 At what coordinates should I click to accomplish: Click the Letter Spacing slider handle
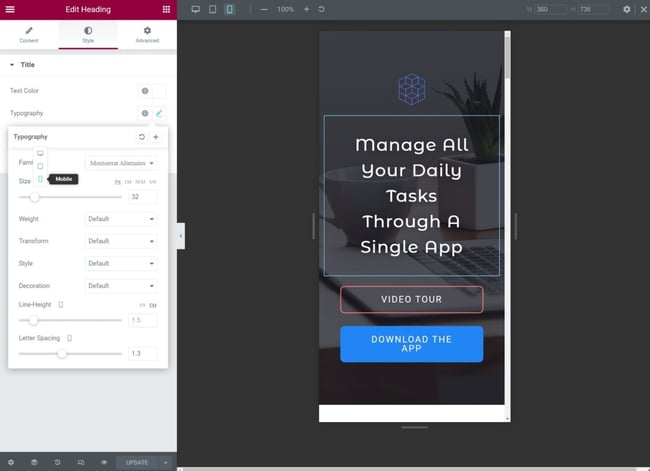click(x=62, y=353)
